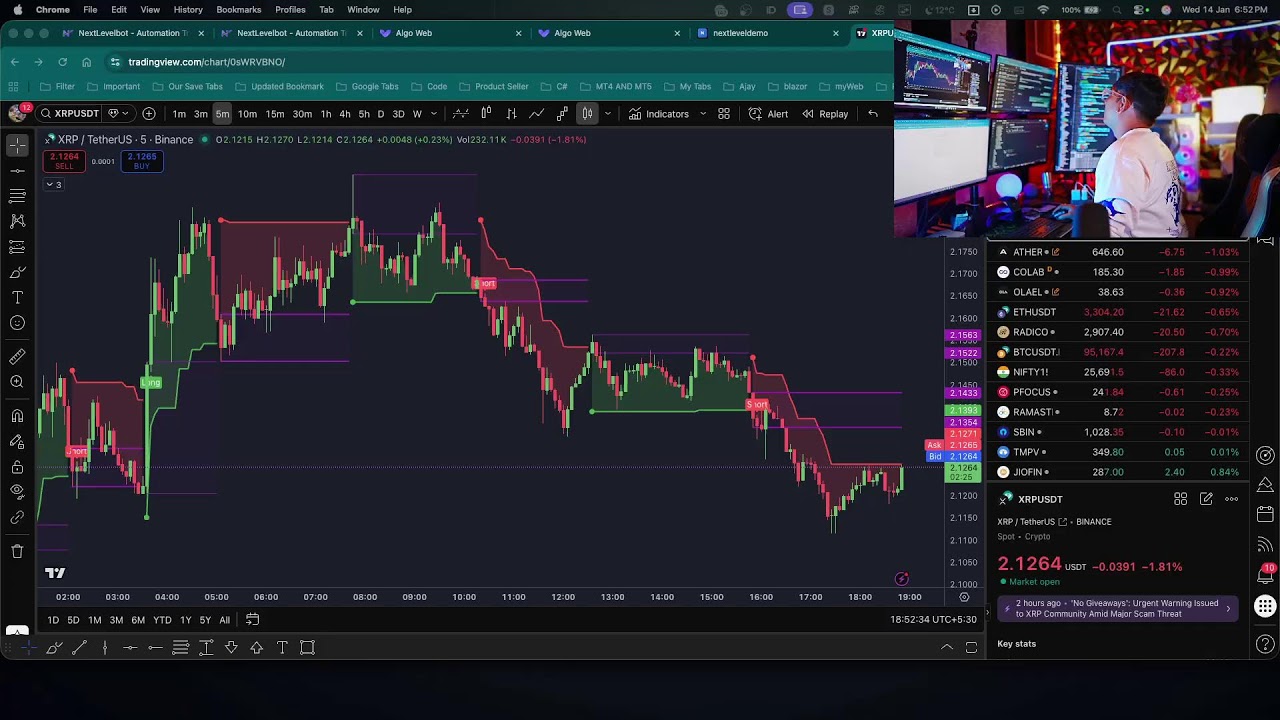Open the help question mark icon
Viewport: 1280px width, 720px height.
1266,644
